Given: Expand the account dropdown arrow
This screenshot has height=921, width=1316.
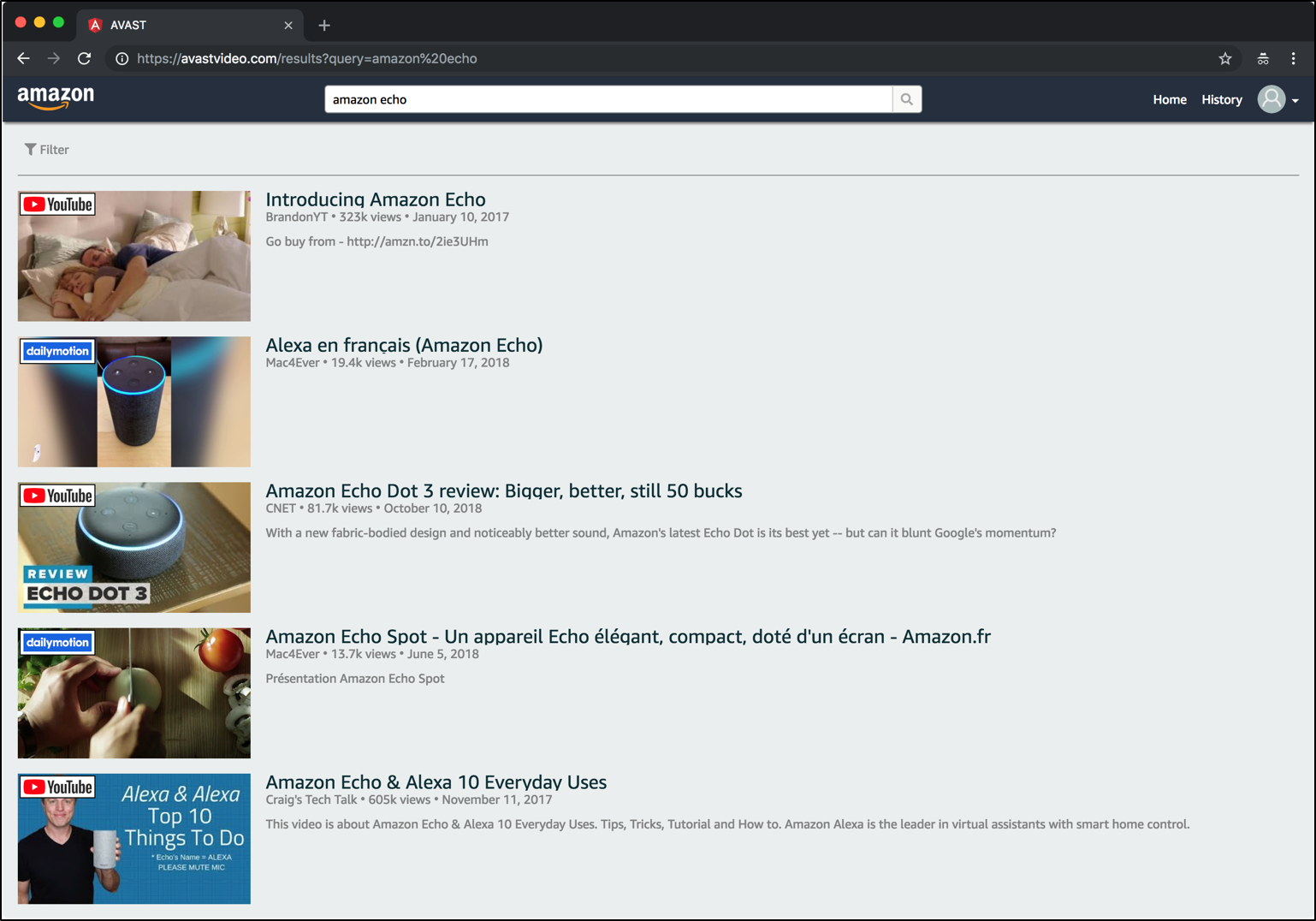Looking at the screenshot, I should point(1295,100).
